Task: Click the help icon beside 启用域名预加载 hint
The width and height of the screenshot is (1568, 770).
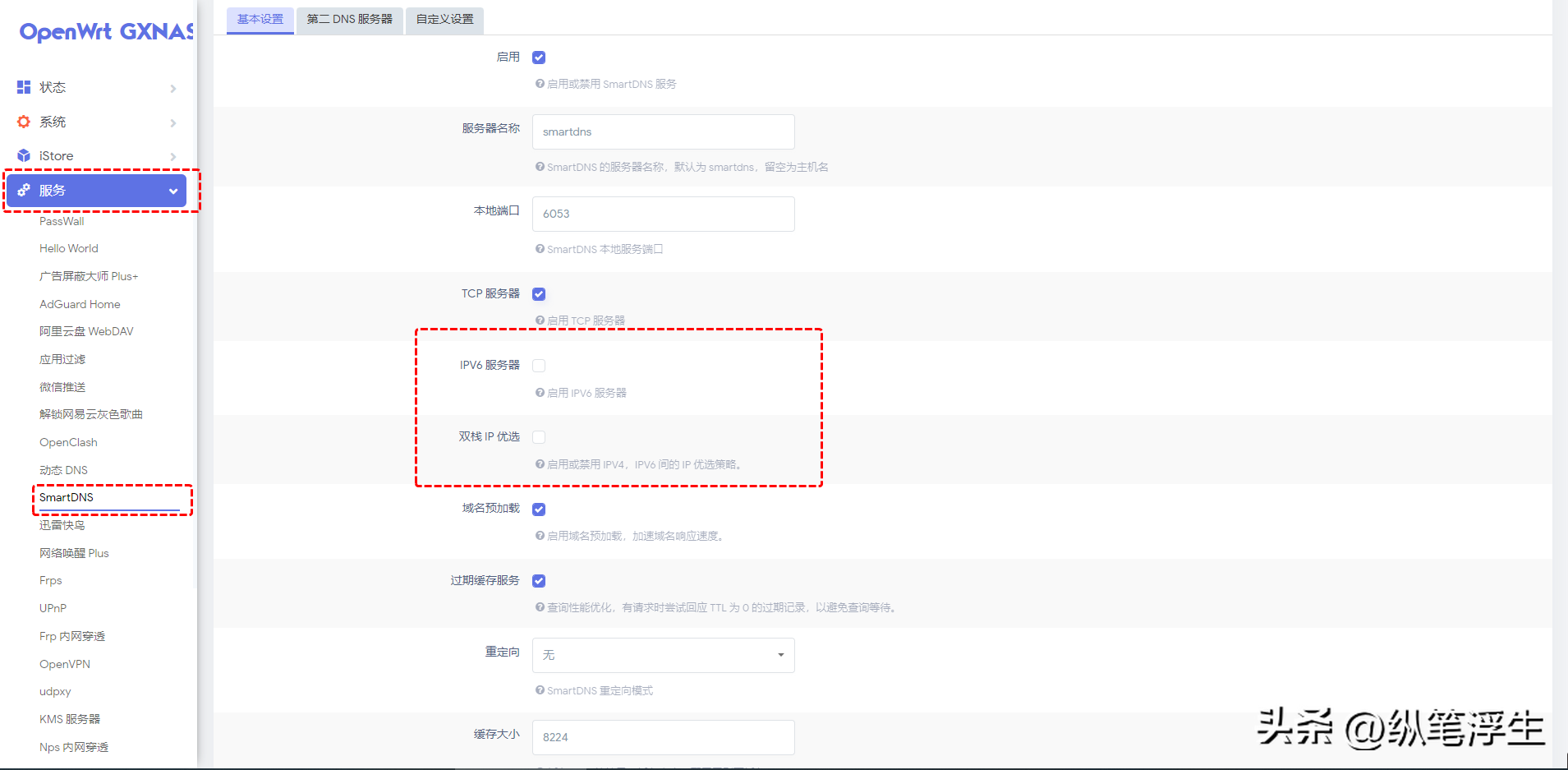Action: pyautogui.click(x=540, y=536)
